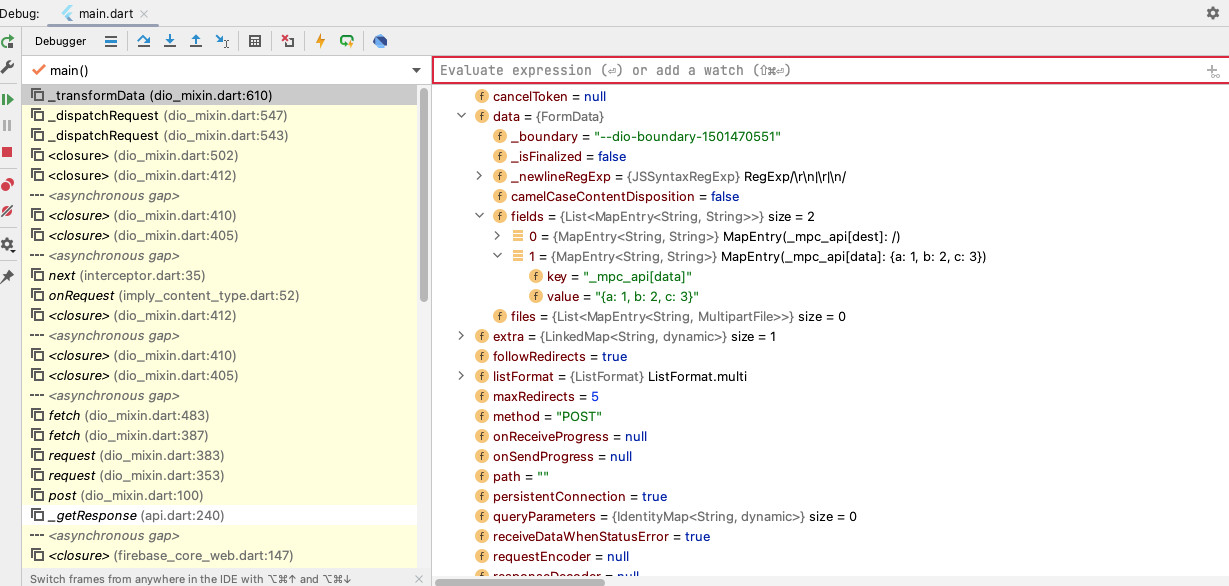Image resolution: width=1229 pixels, height=586 pixels.
Task: Step into the current call
Action: 168,41
